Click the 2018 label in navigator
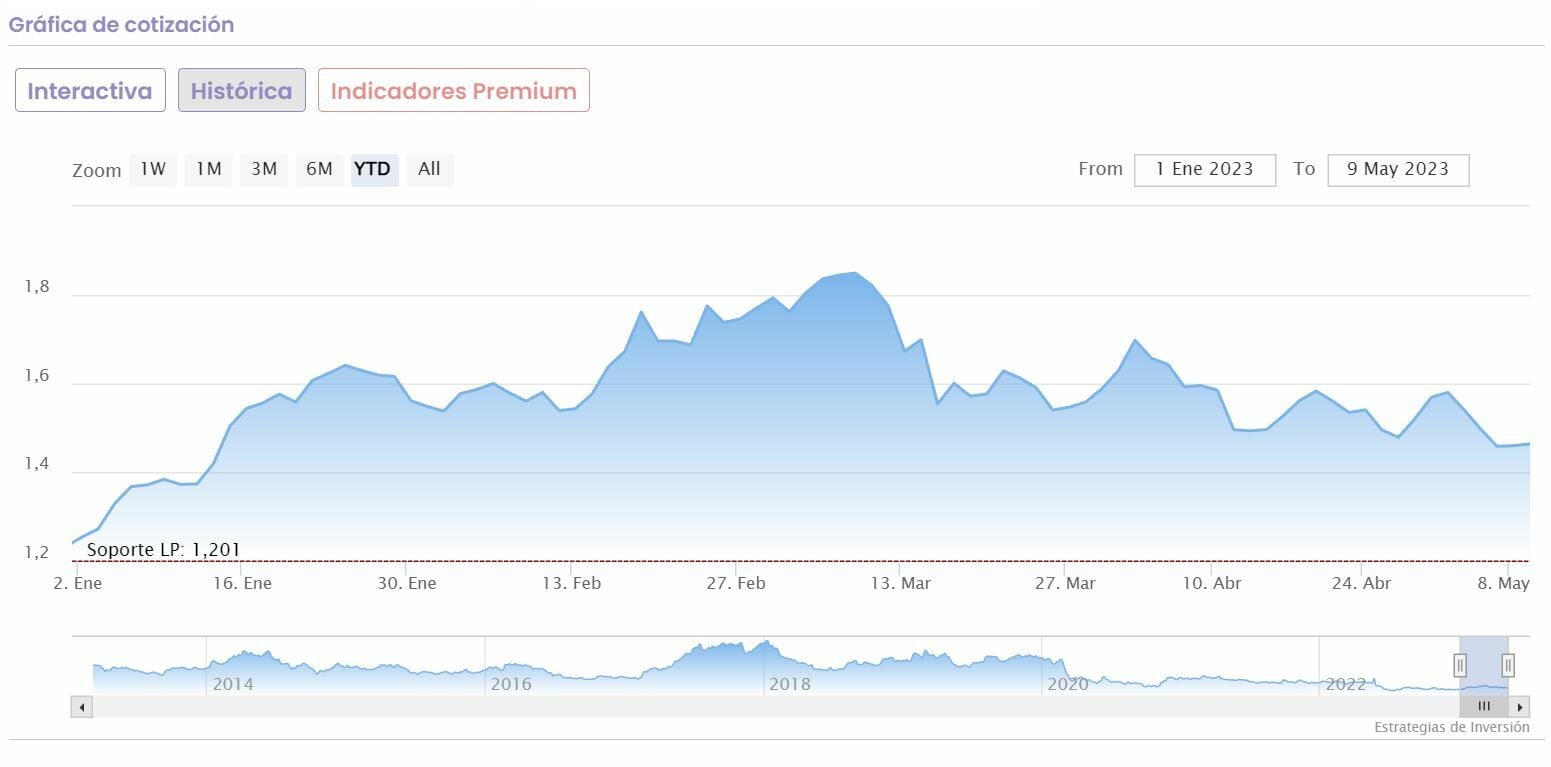This screenshot has width=1551, height=767. point(790,685)
